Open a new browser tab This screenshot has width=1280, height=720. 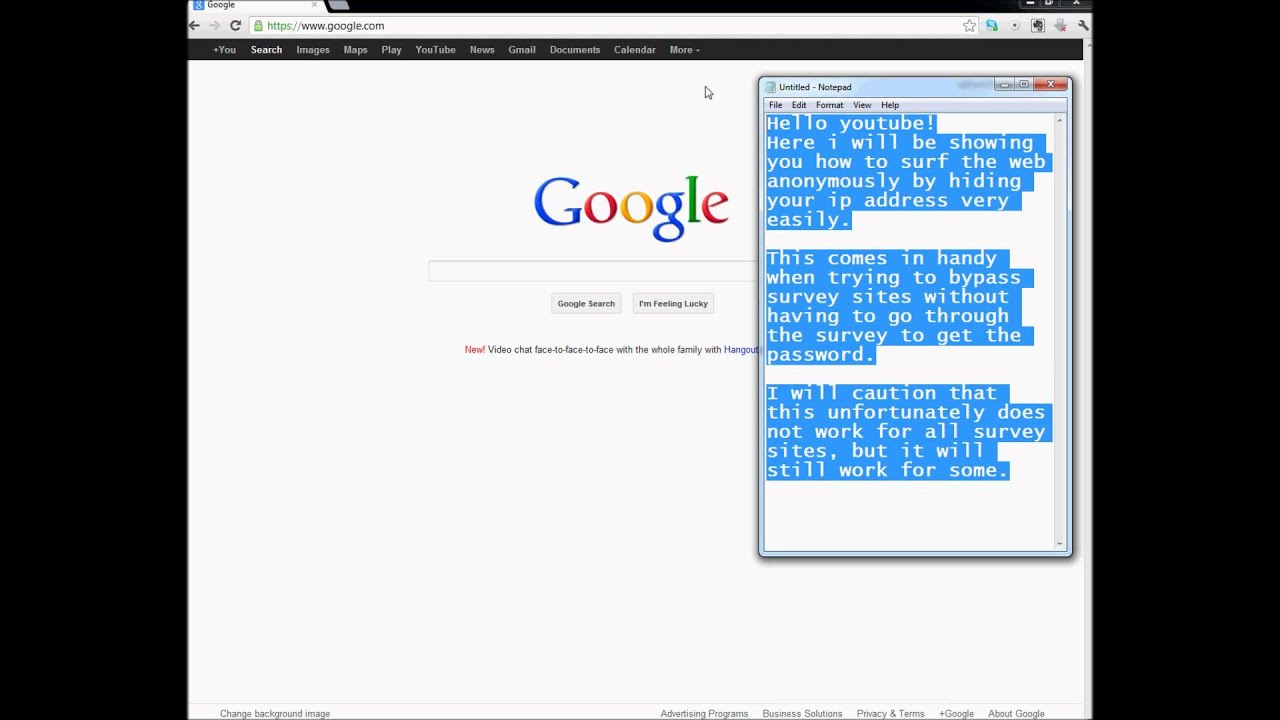pos(339,5)
